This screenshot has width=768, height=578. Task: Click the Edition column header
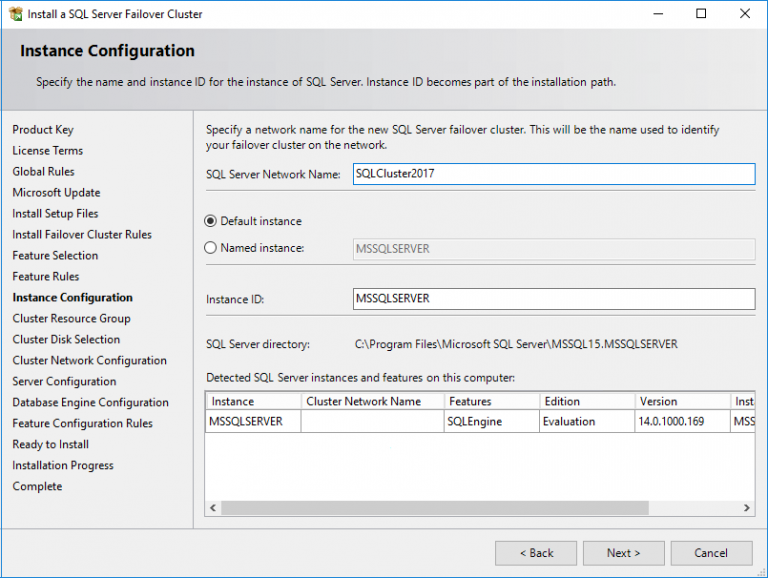click(587, 401)
